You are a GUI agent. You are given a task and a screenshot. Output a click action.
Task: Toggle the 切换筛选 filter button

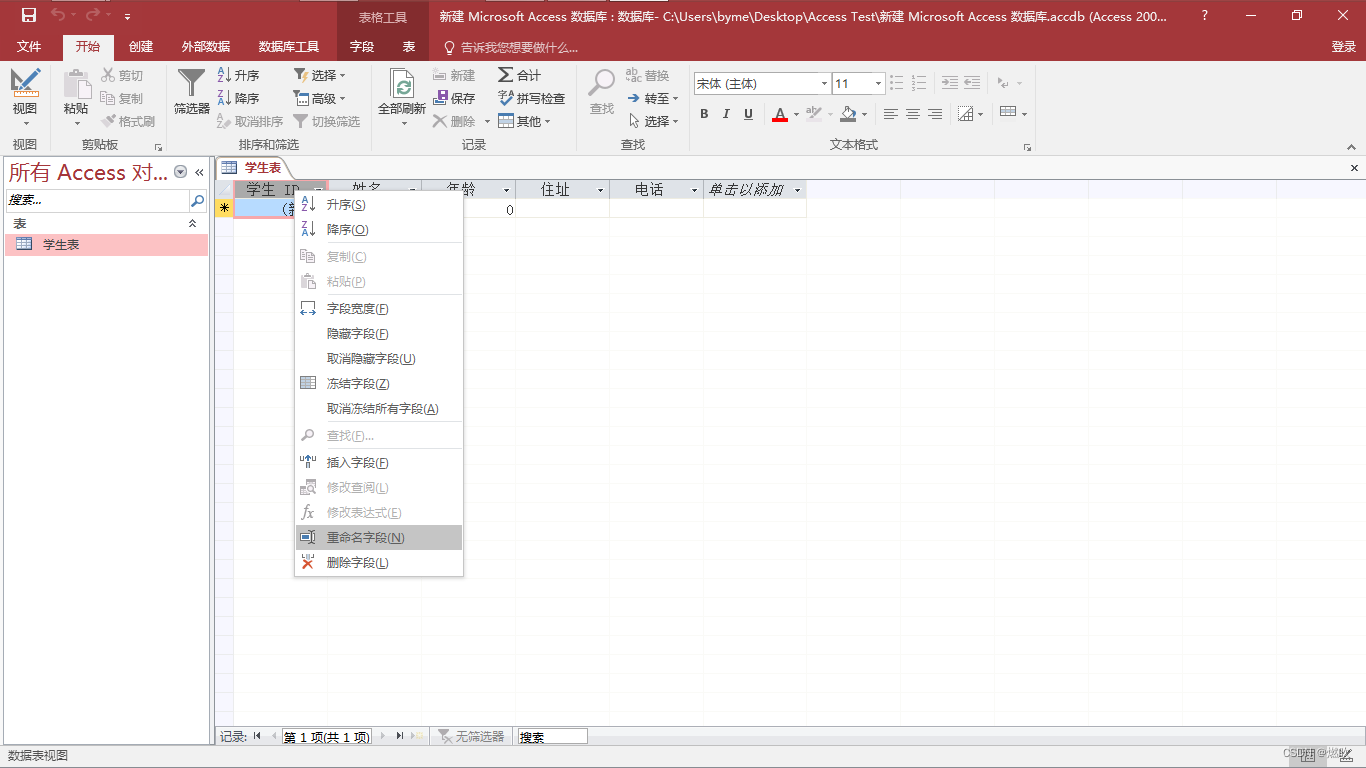pos(326,121)
